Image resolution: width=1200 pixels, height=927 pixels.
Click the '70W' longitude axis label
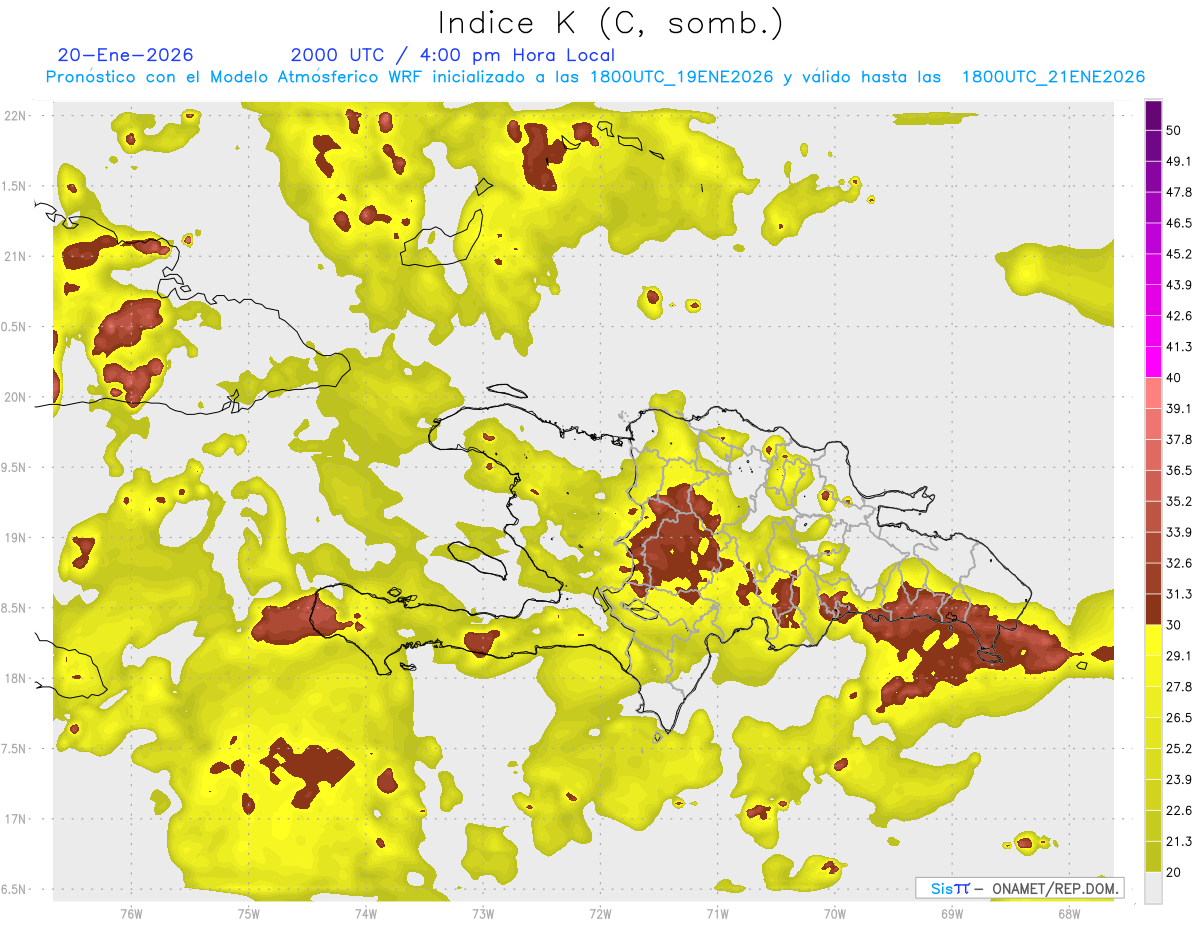coord(834,914)
